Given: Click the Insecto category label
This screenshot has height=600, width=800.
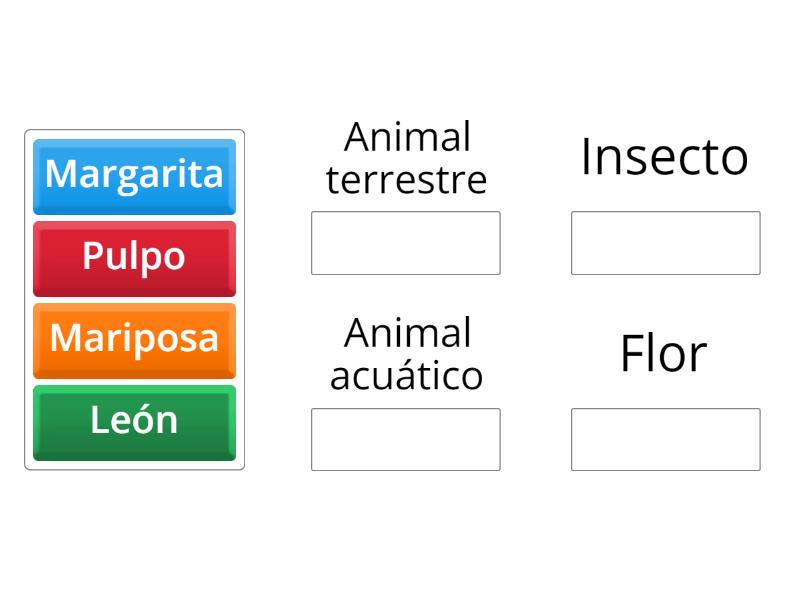Looking at the screenshot, I should coord(665,157).
